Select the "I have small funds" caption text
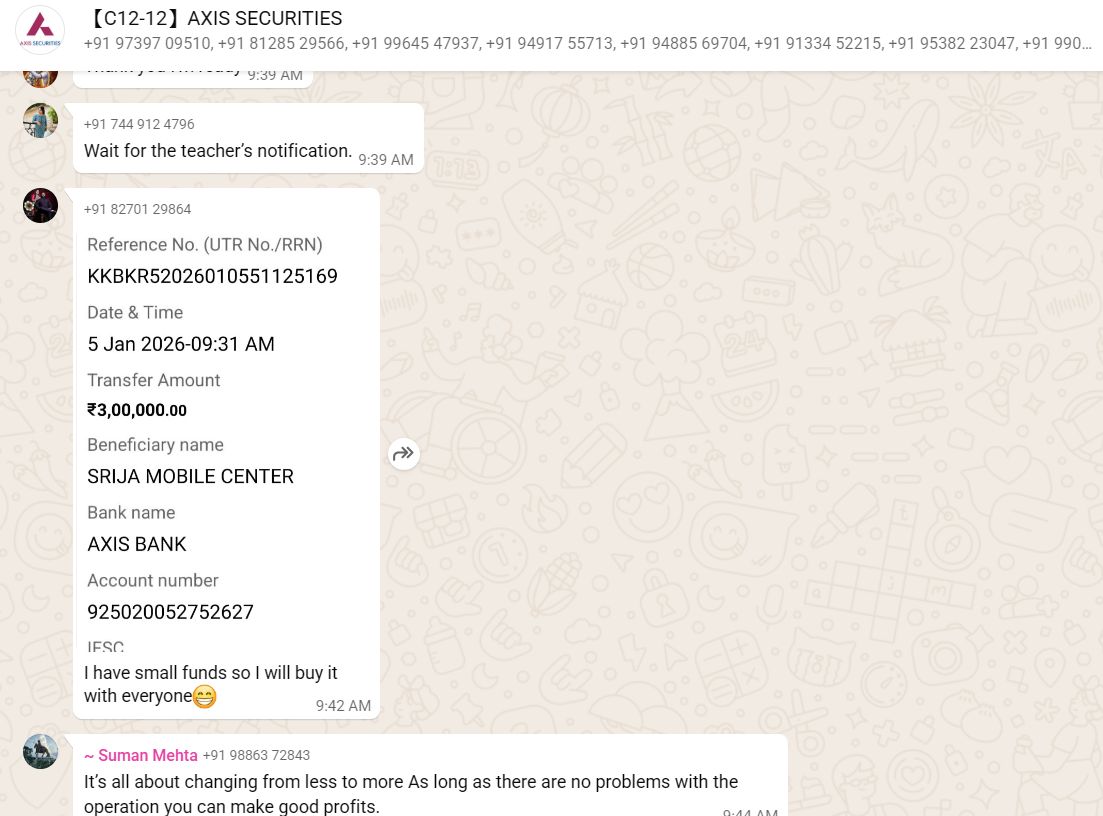Image resolution: width=1103 pixels, height=816 pixels. [210, 684]
